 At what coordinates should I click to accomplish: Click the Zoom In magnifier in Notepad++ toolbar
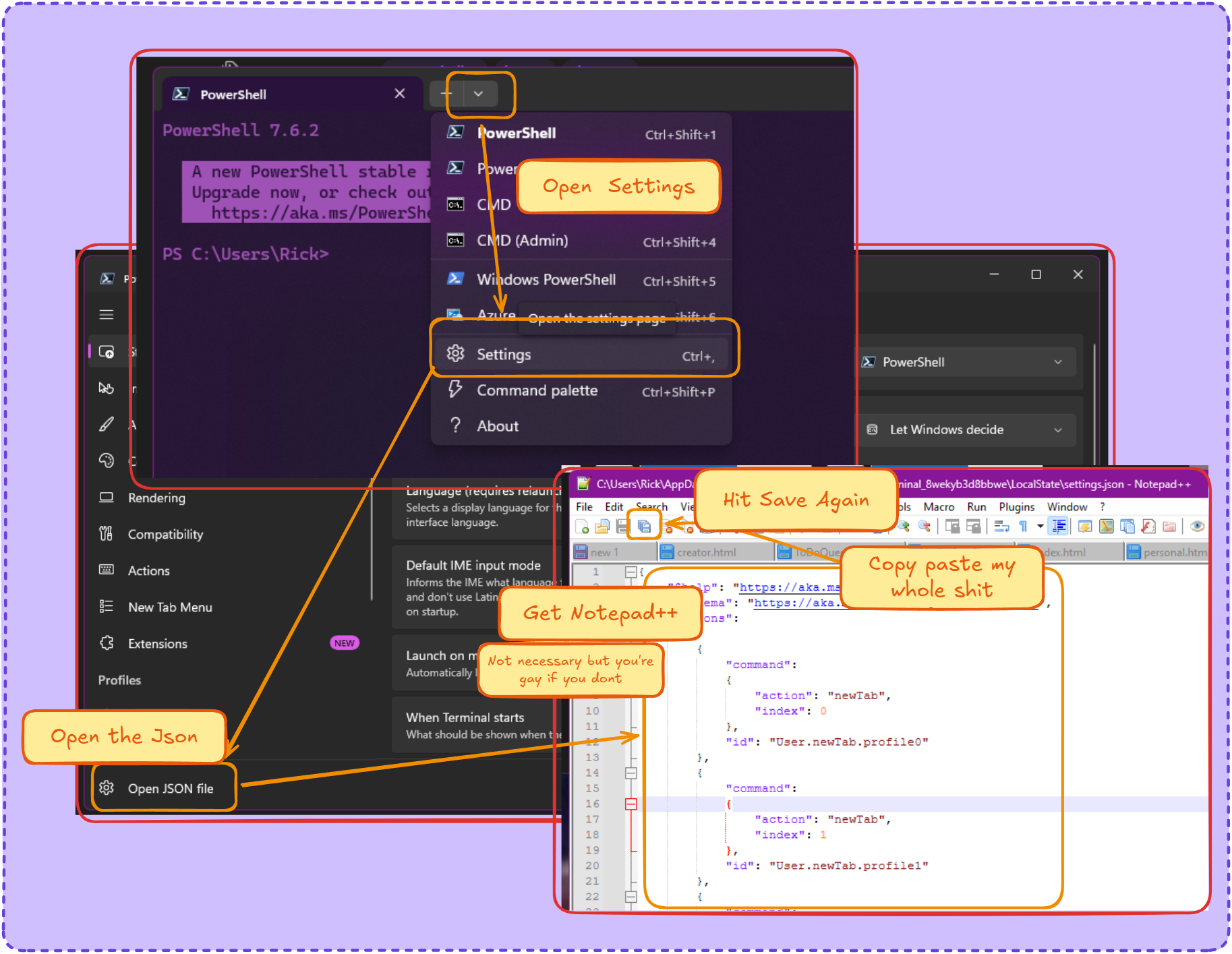coord(904,526)
